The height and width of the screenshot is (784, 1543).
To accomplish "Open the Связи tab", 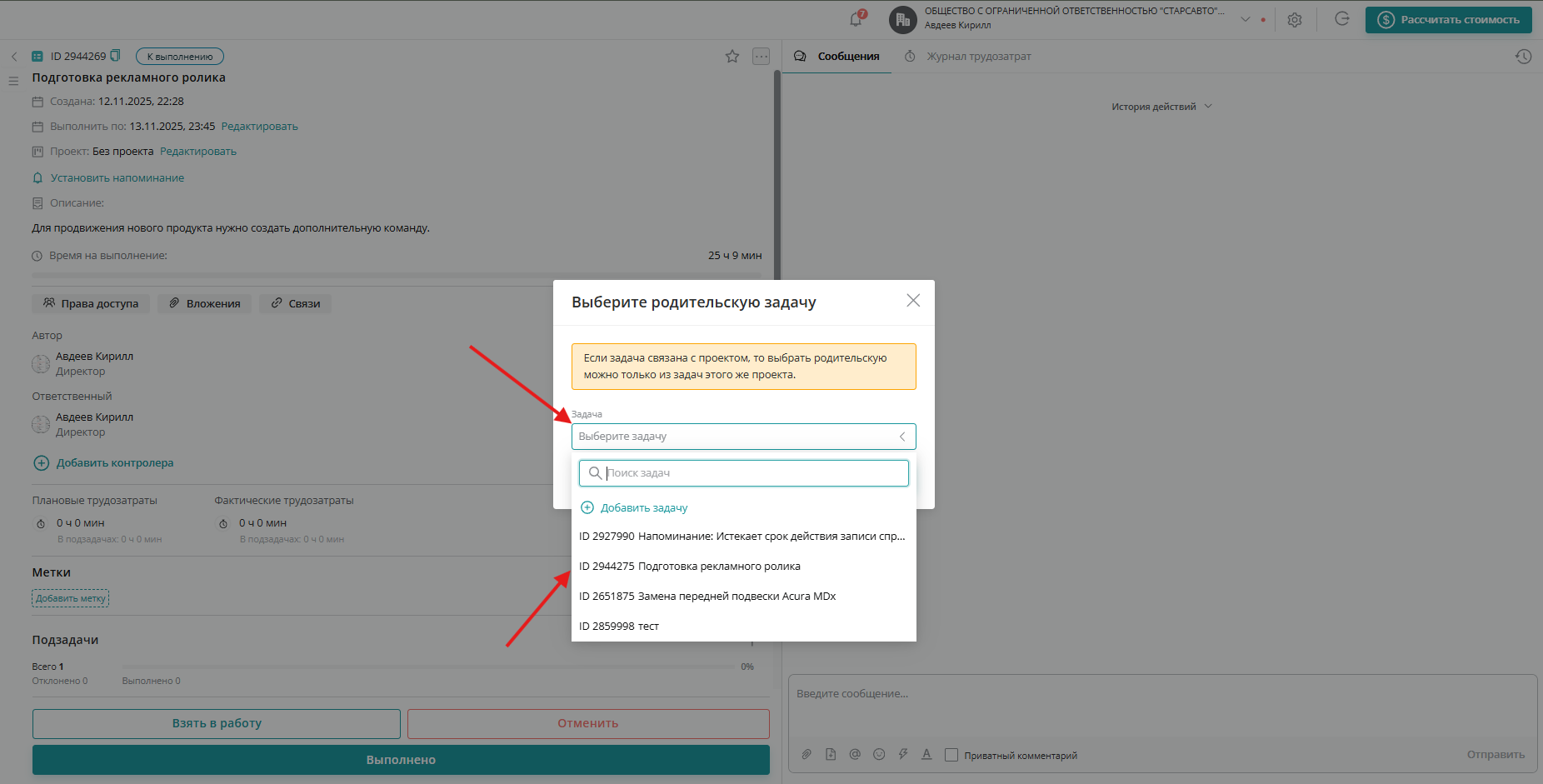I will [296, 303].
